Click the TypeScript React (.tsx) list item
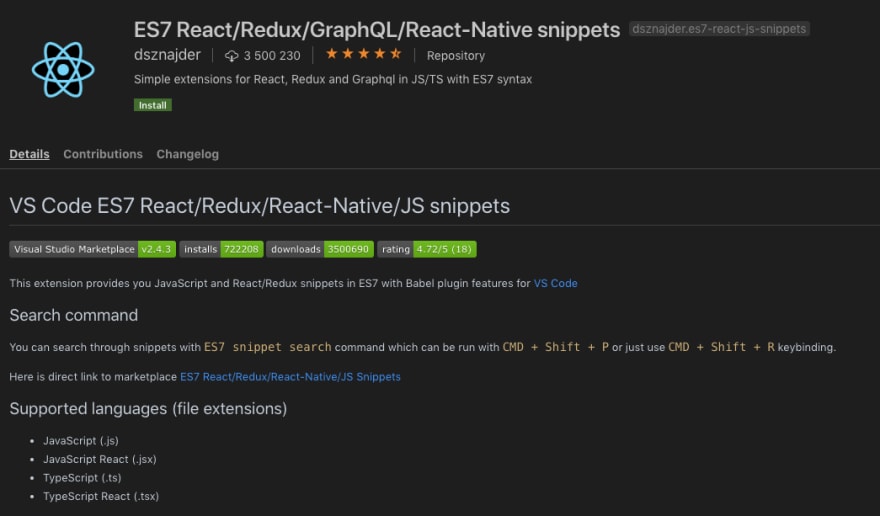 (x=101, y=496)
